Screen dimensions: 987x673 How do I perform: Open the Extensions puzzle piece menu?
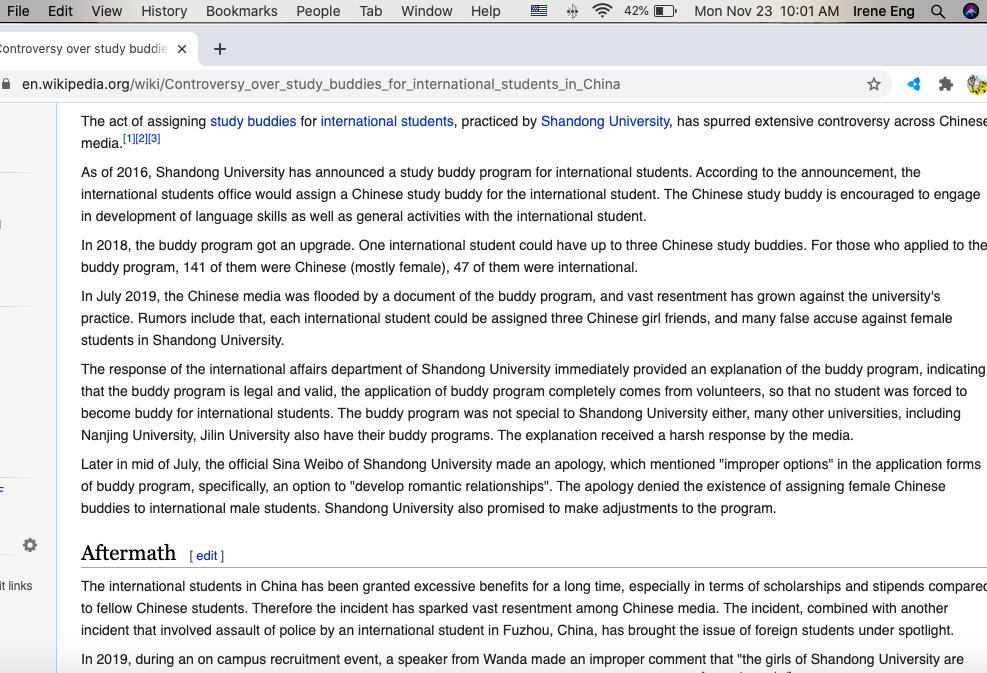(x=945, y=84)
